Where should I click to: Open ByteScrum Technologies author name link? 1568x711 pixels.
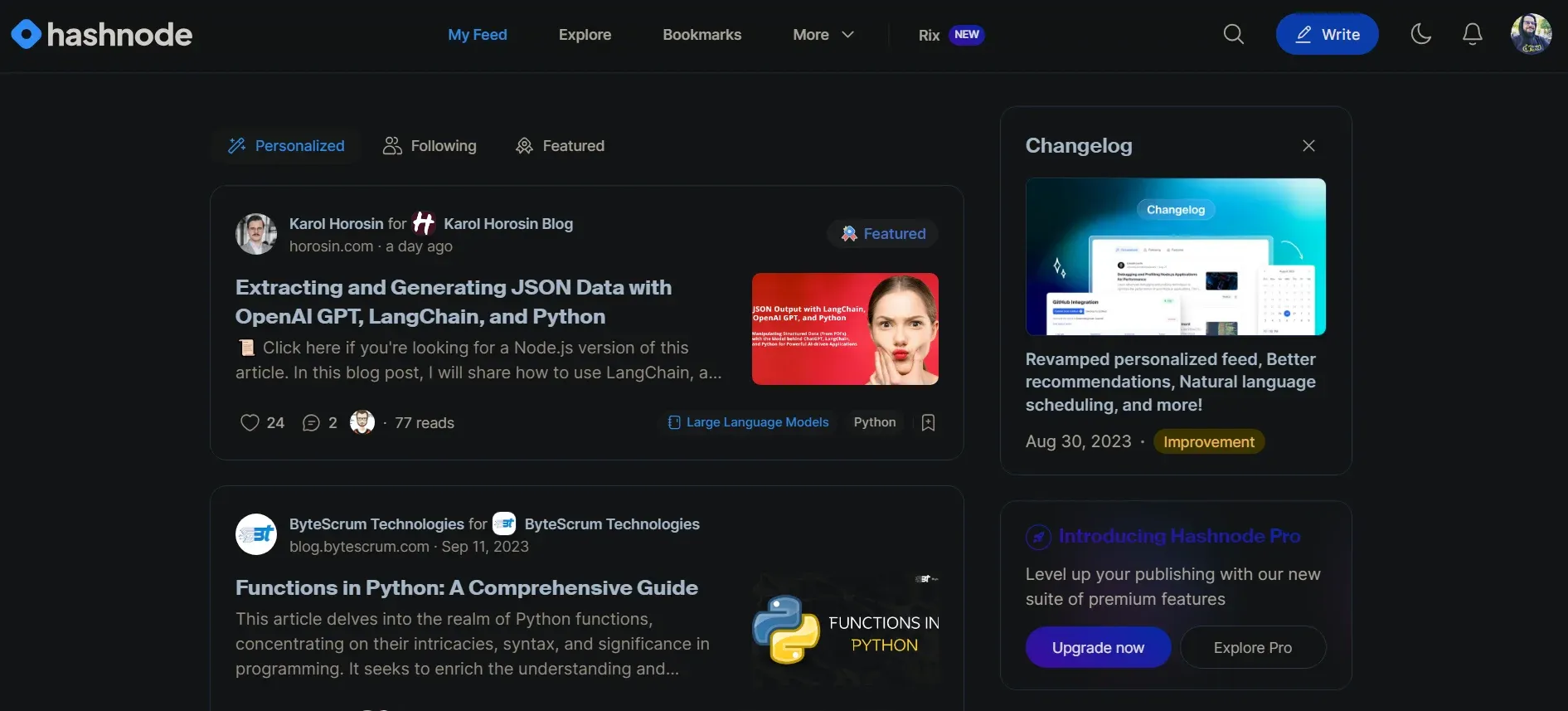pos(376,524)
